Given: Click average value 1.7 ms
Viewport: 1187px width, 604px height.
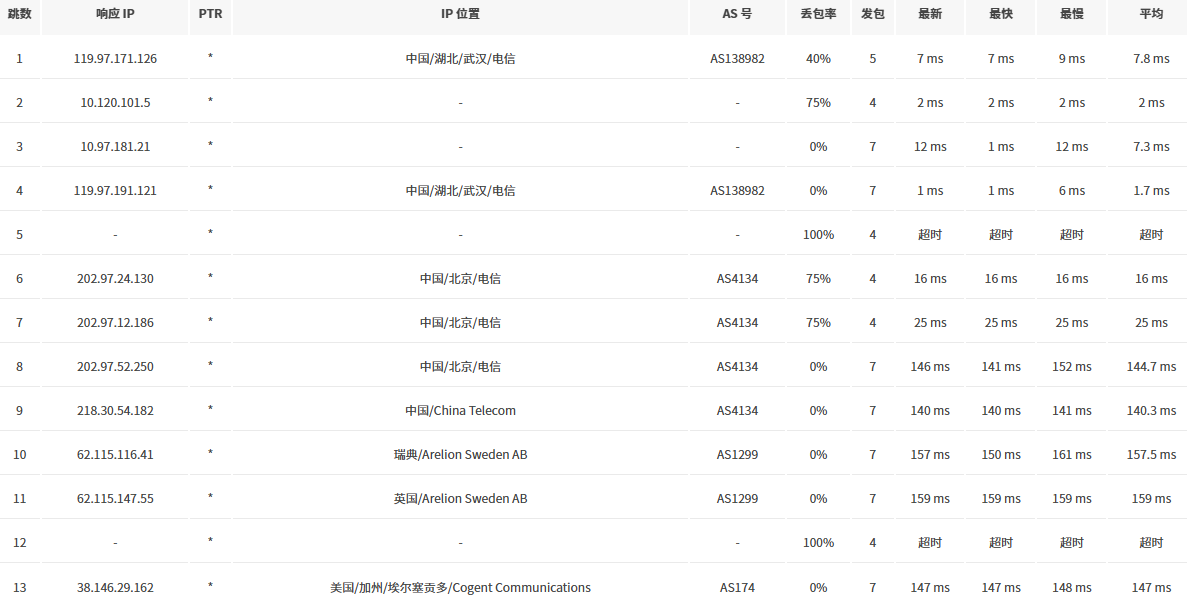Looking at the screenshot, I should (1151, 190).
